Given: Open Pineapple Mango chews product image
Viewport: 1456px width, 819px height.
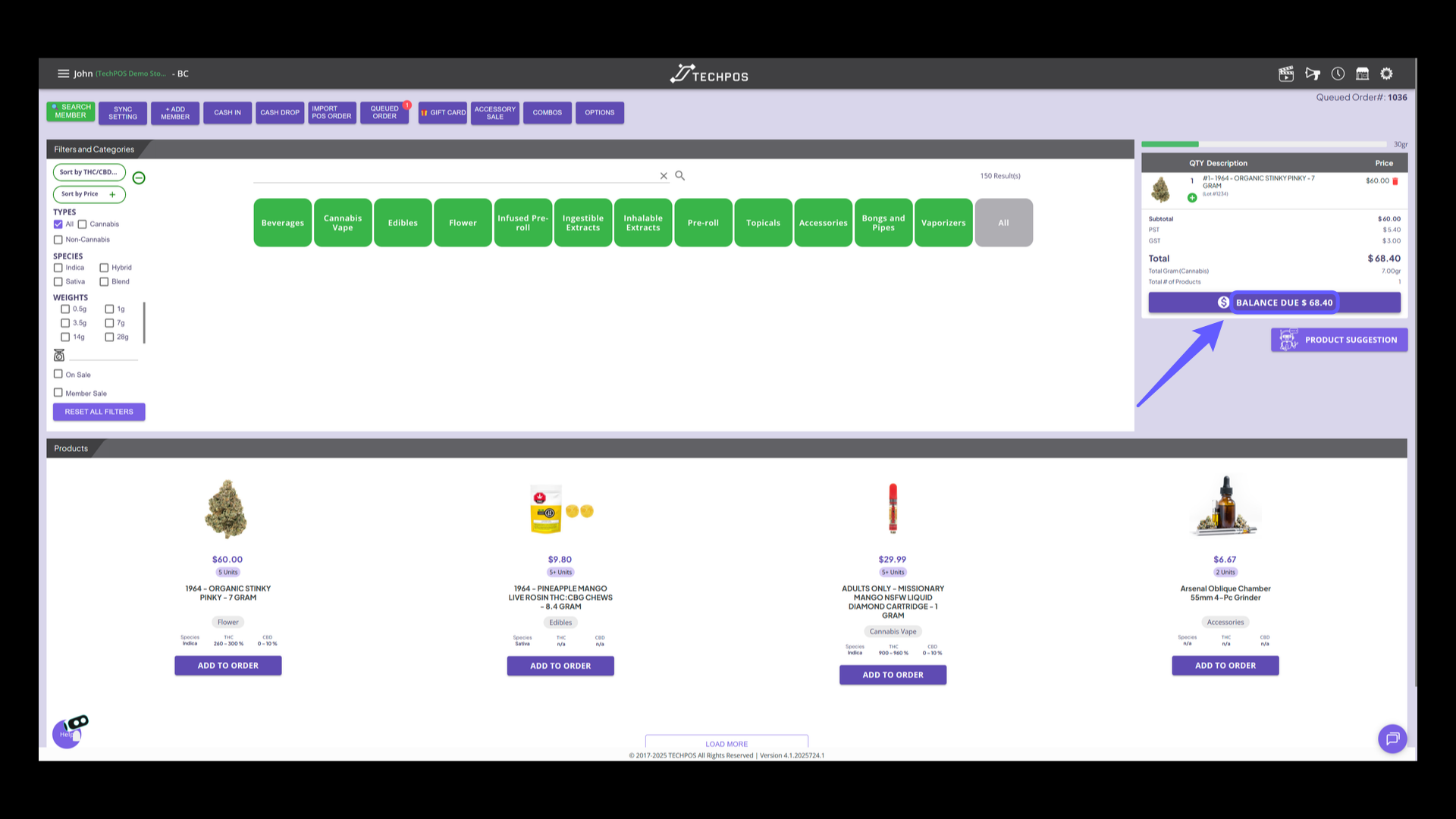Looking at the screenshot, I should coord(561,510).
